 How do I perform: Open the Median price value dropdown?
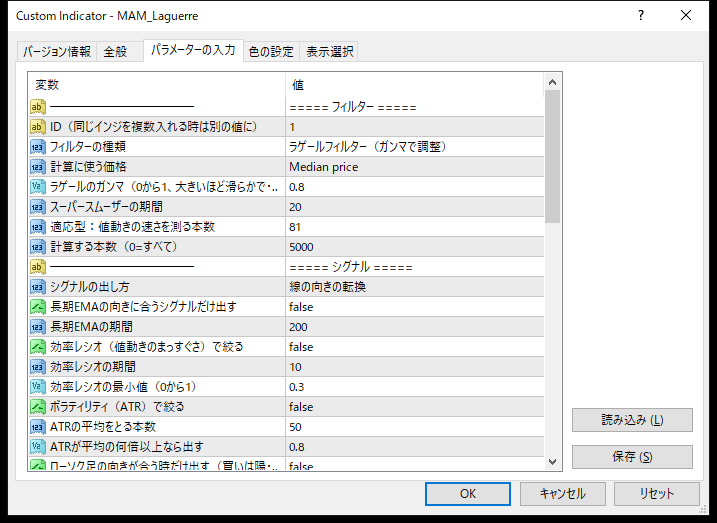click(x=415, y=167)
